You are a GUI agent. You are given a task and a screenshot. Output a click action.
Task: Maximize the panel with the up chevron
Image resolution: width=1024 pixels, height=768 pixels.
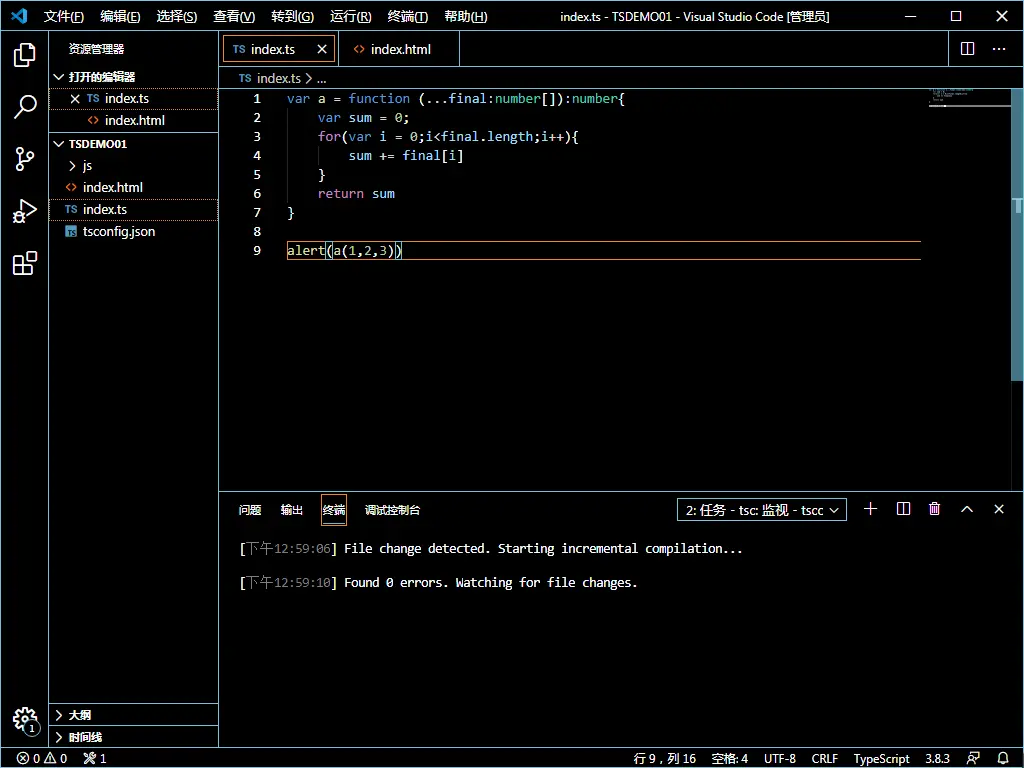pos(967,509)
